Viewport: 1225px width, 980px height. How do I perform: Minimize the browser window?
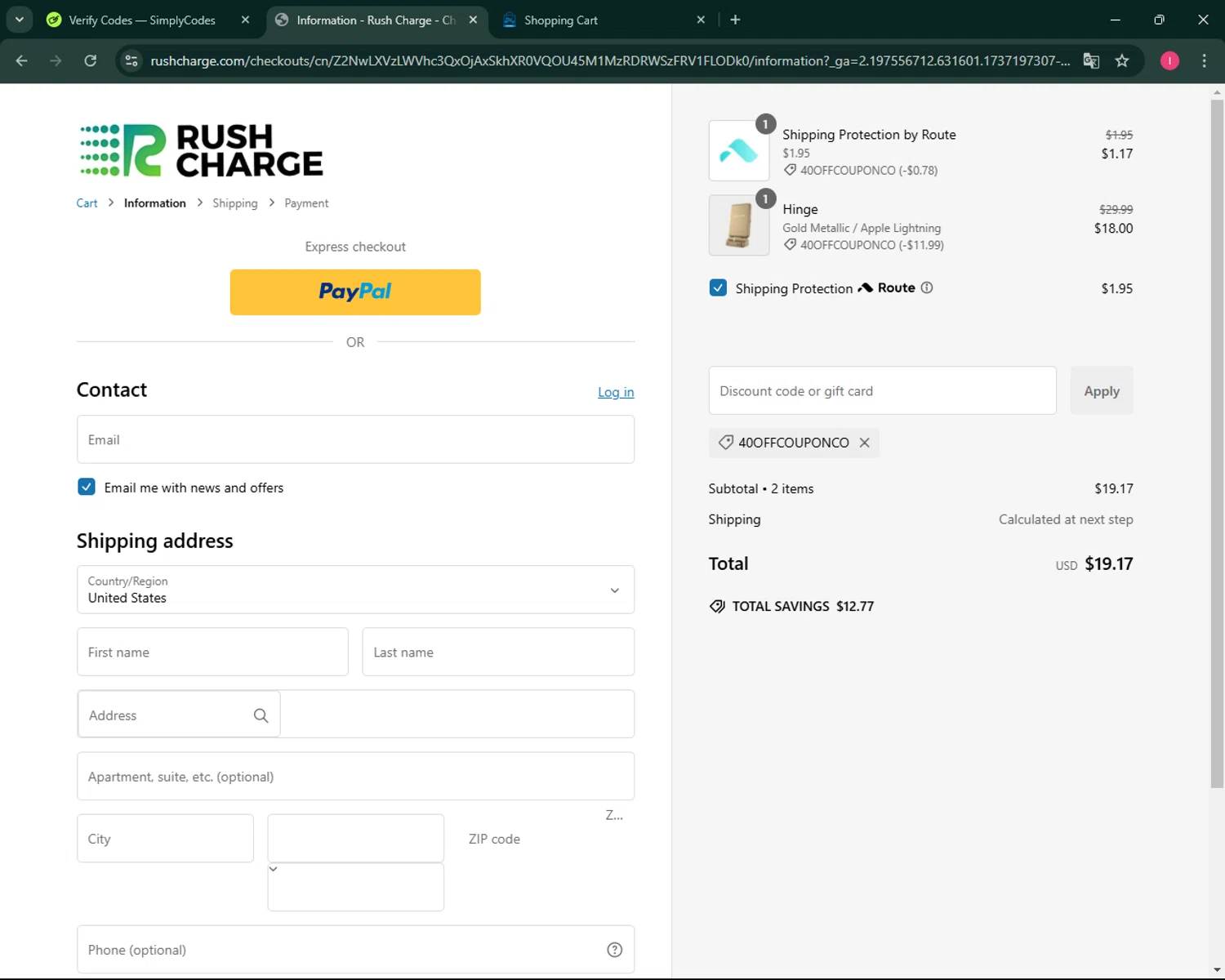pyautogui.click(x=1115, y=20)
